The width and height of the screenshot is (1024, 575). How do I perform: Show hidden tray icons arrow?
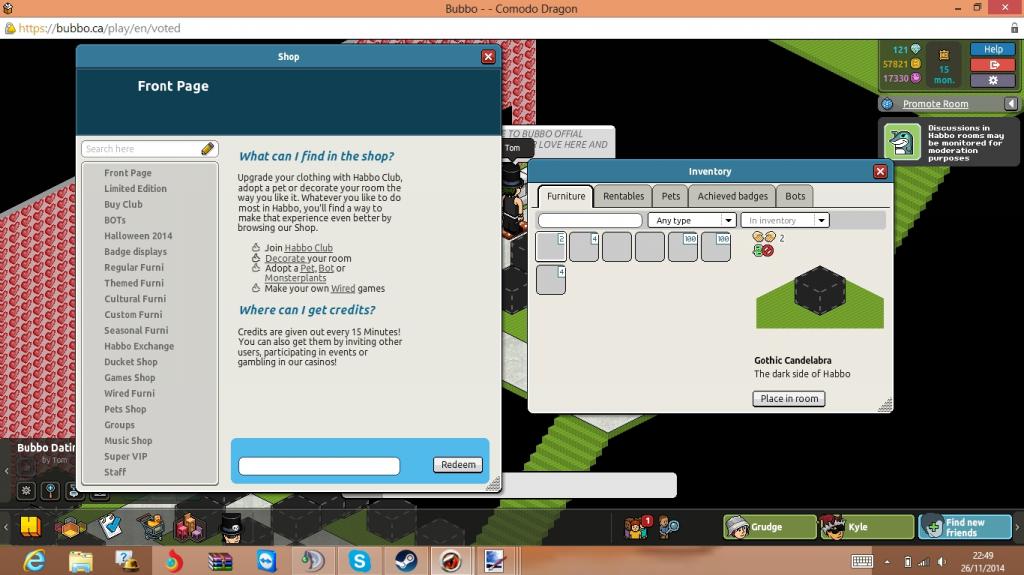pos(887,562)
